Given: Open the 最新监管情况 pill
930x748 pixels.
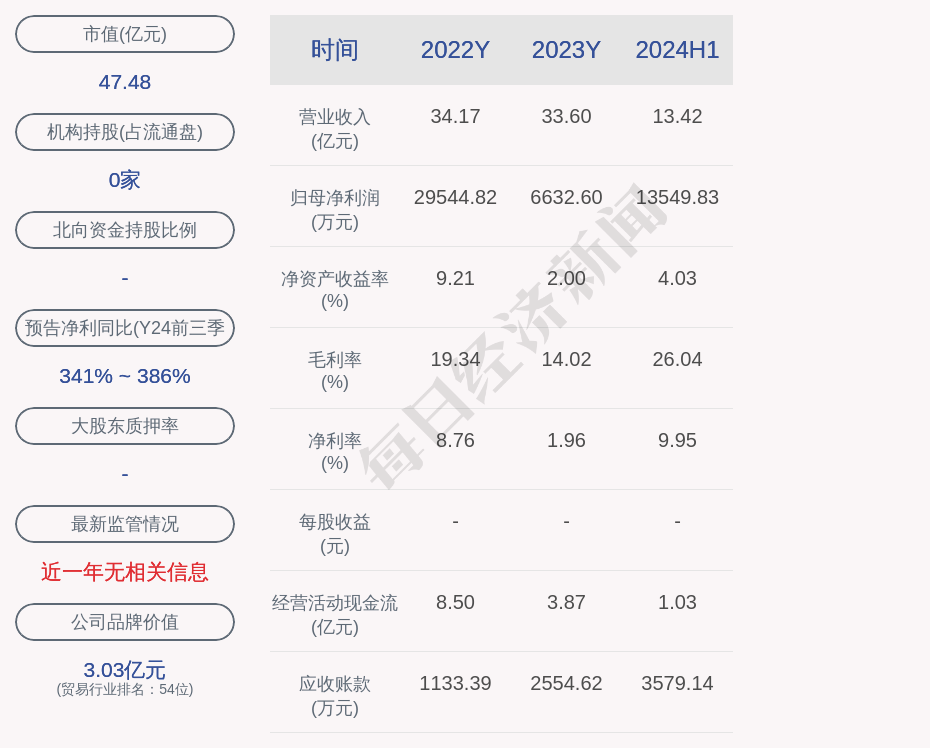Looking at the screenshot, I should [125, 524].
